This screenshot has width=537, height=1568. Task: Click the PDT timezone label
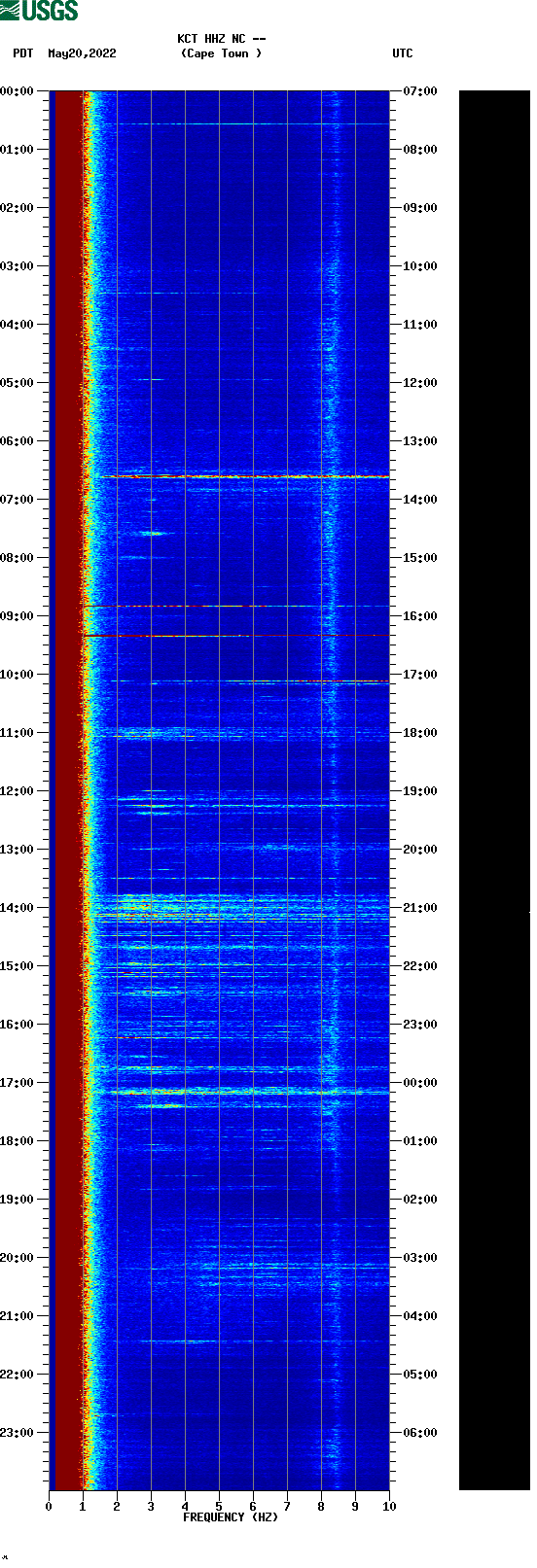(23, 53)
